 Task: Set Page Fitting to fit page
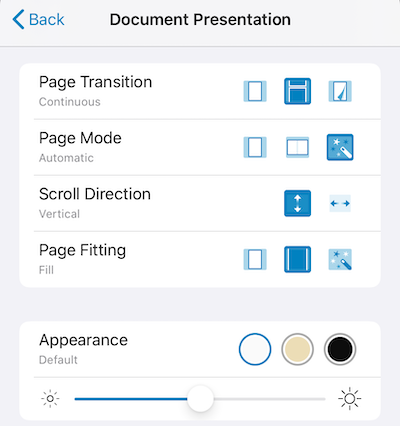pos(255,259)
